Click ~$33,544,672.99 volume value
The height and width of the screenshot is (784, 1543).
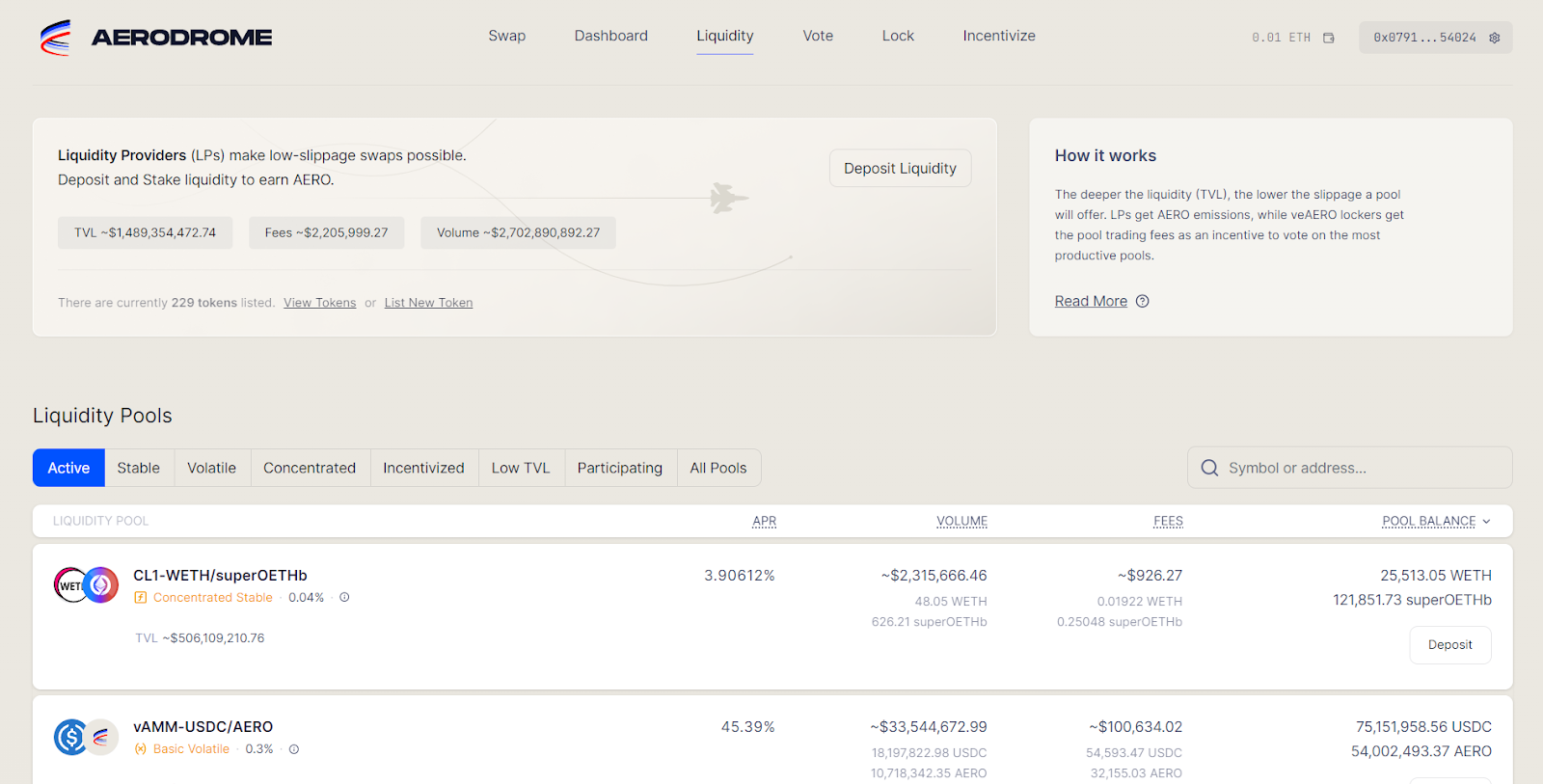click(929, 727)
